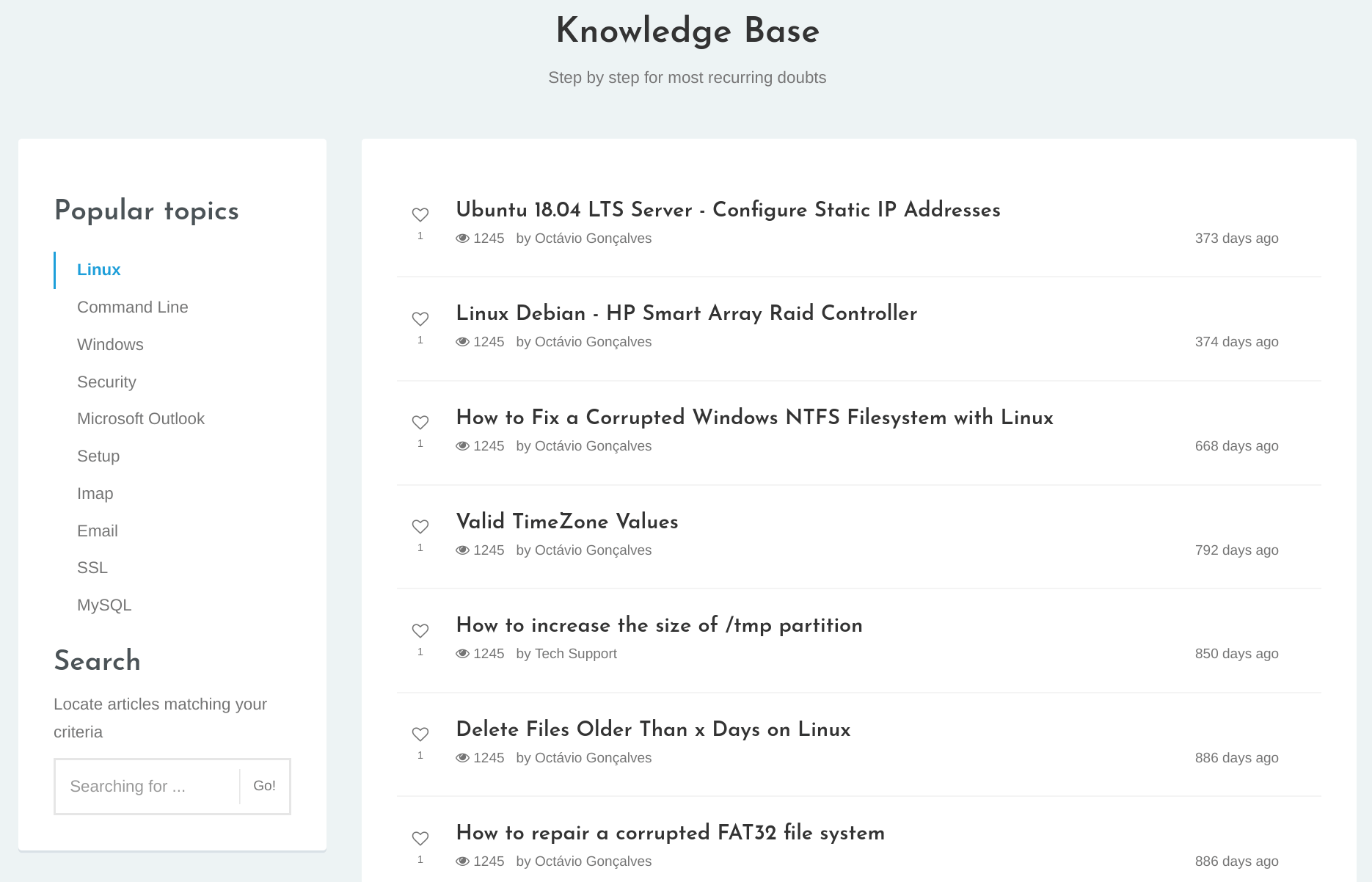Viewport: 1372px width, 882px height.
Task: Click views eye icon under /tmp partition article
Action: coord(462,654)
